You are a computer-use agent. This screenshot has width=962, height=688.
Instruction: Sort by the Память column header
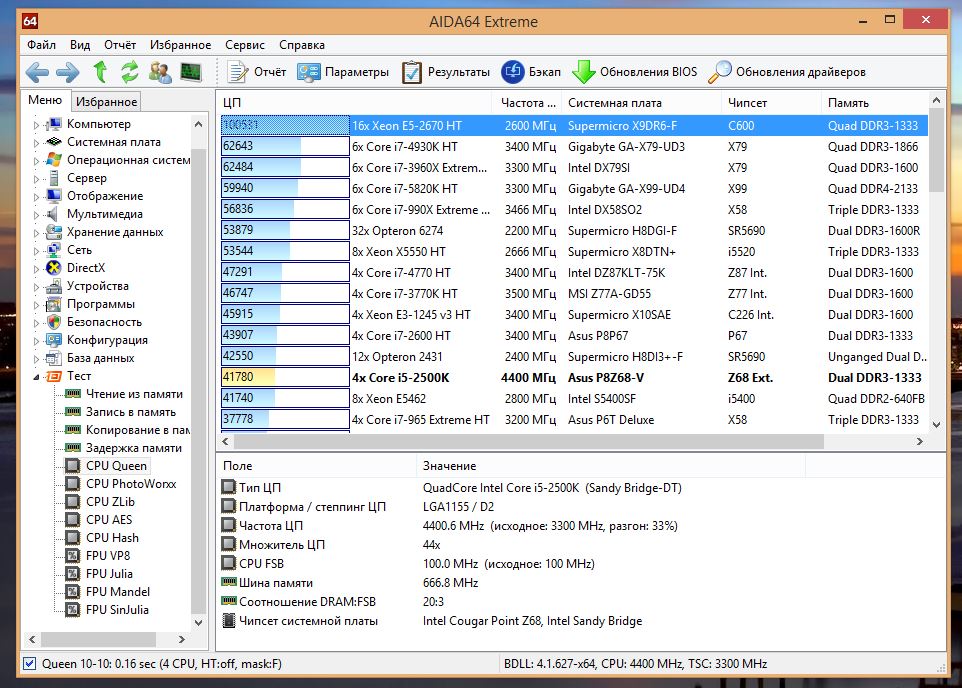click(875, 102)
